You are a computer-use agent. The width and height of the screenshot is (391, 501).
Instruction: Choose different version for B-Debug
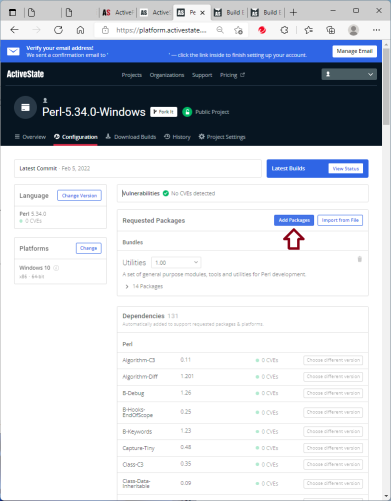[x=333, y=393]
